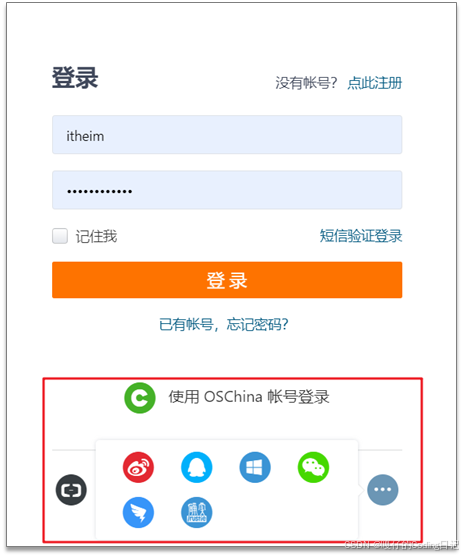
Task: Follow the 已有帐号，忘记密码? link
Action: click(x=224, y=324)
